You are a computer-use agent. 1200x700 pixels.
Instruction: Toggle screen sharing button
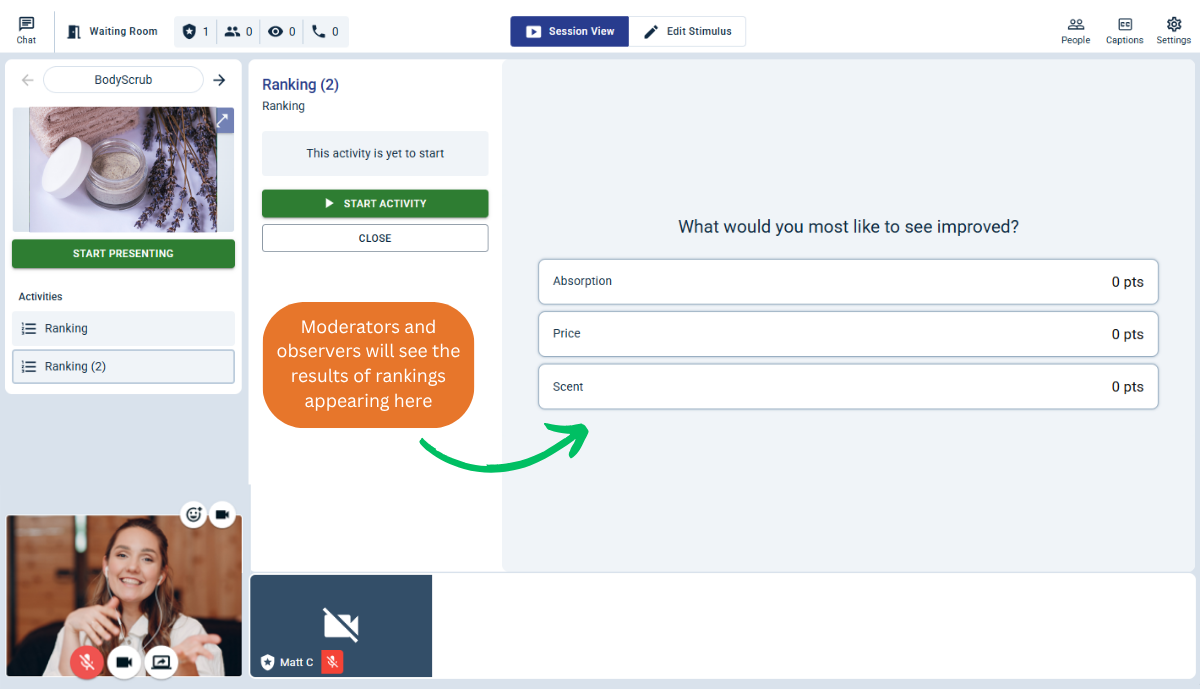point(161,661)
